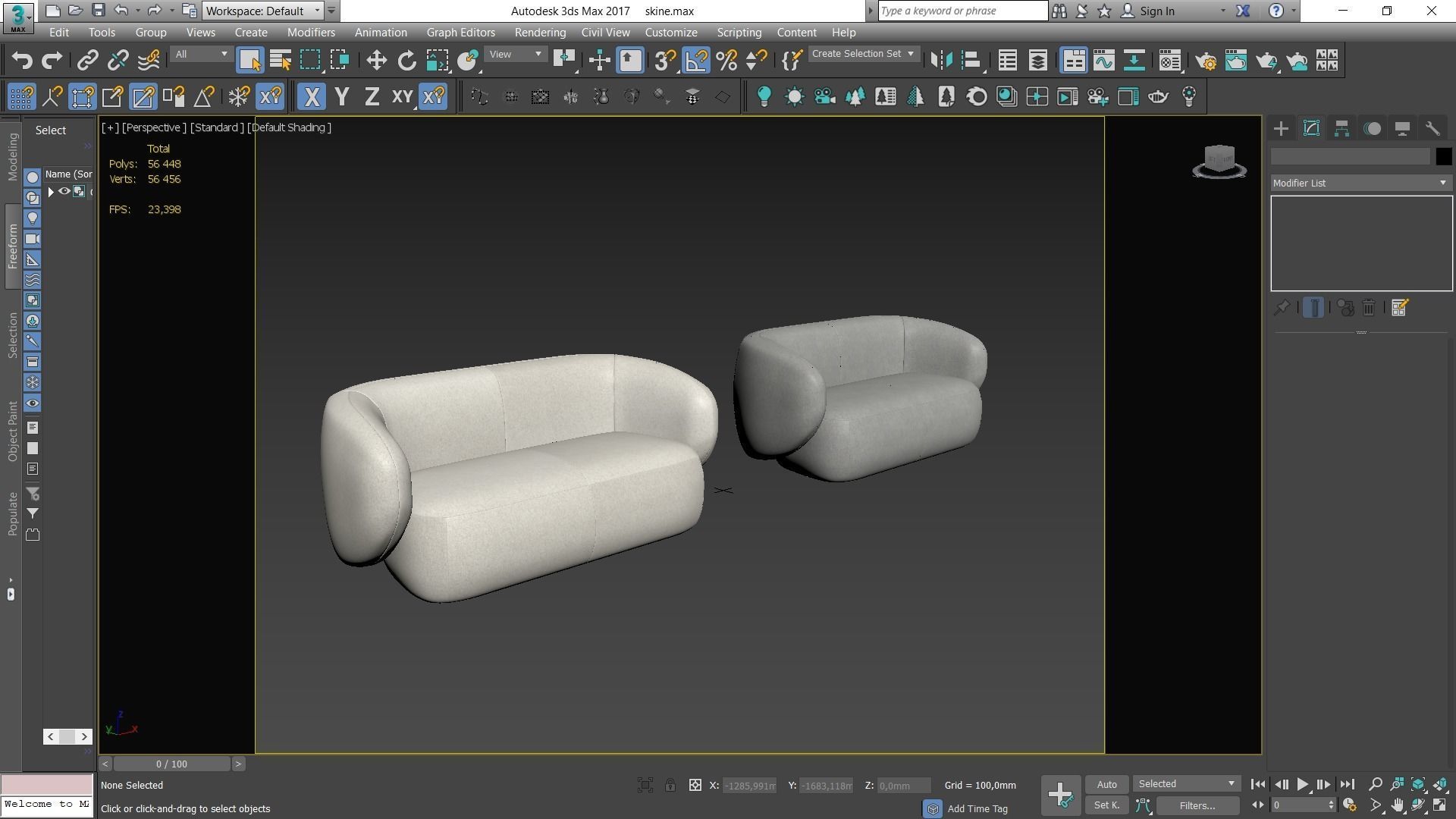1456x819 pixels.
Task: Open the Scripting menu
Action: pos(739,33)
